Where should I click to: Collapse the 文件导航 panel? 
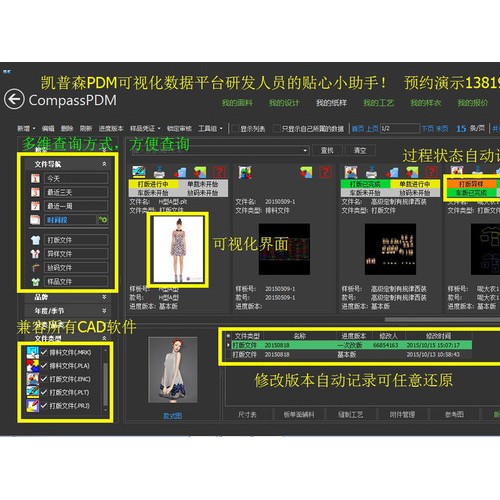pos(104,164)
